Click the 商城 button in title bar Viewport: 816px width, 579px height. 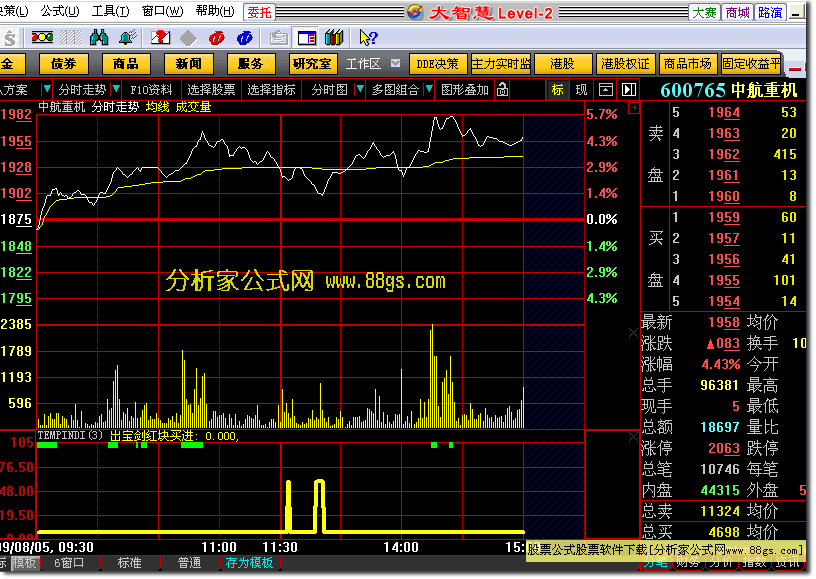point(737,12)
